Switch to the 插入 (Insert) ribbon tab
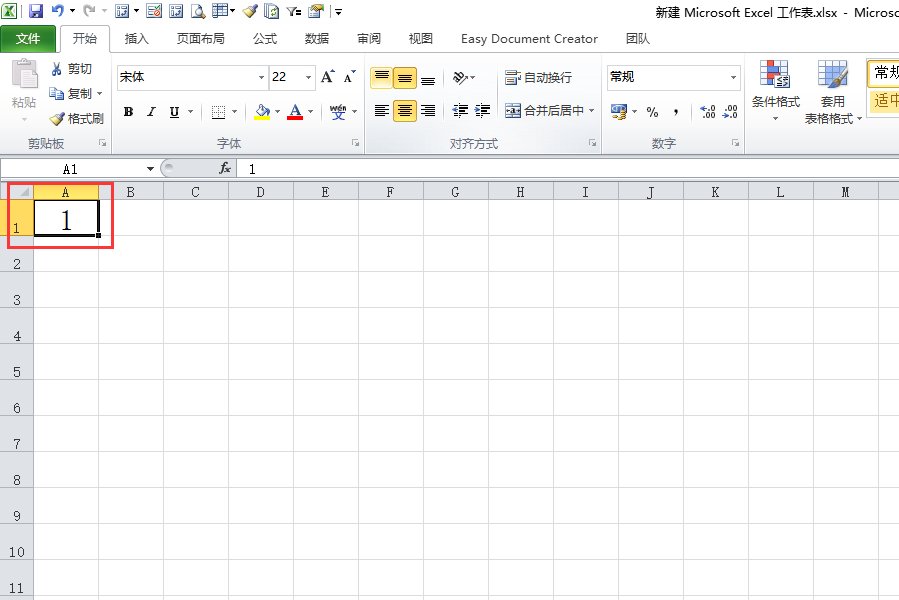This screenshot has width=899, height=600. pos(137,39)
